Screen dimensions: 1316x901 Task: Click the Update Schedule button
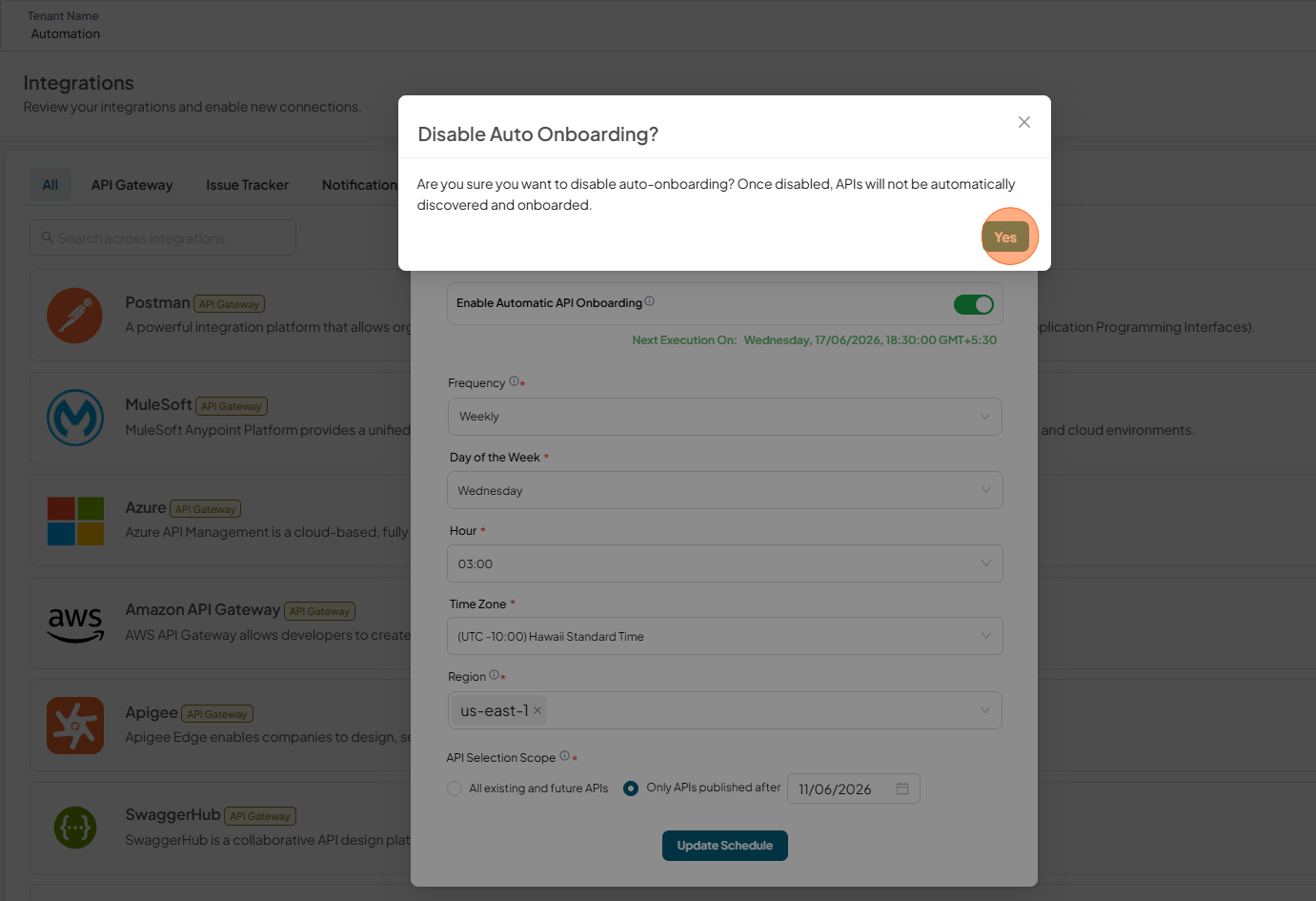pos(725,846)
